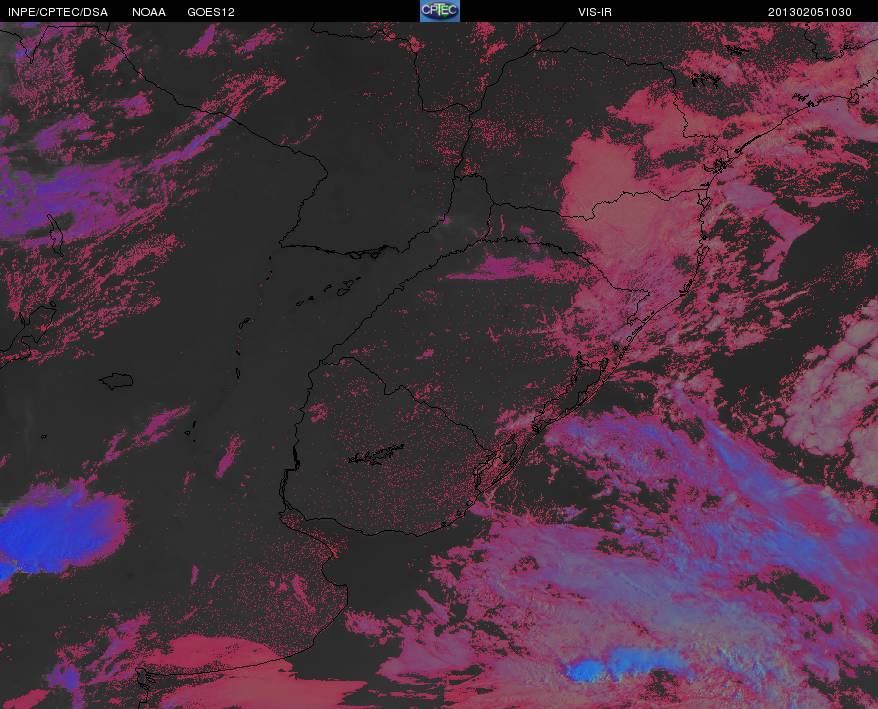Viewport: 878px width, 709px height.
Task: Select the INPE/CPTEC/DSA header text
Action: [58, 12]
